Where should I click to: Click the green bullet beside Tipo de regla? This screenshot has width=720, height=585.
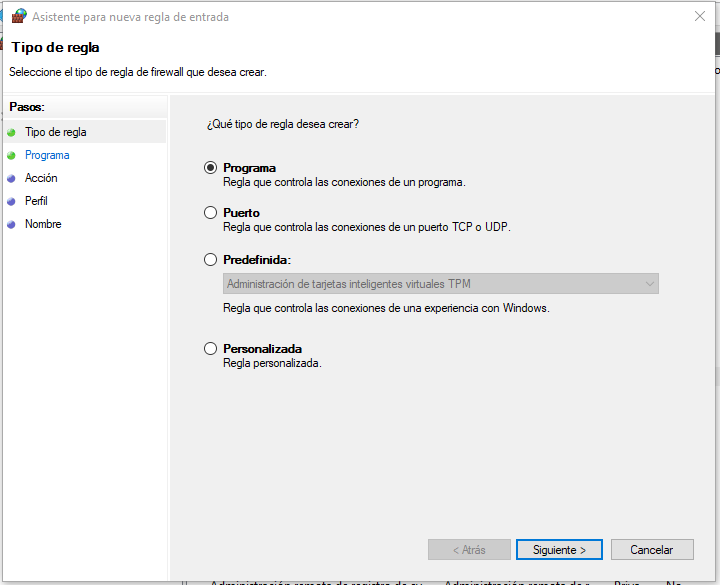11,132
